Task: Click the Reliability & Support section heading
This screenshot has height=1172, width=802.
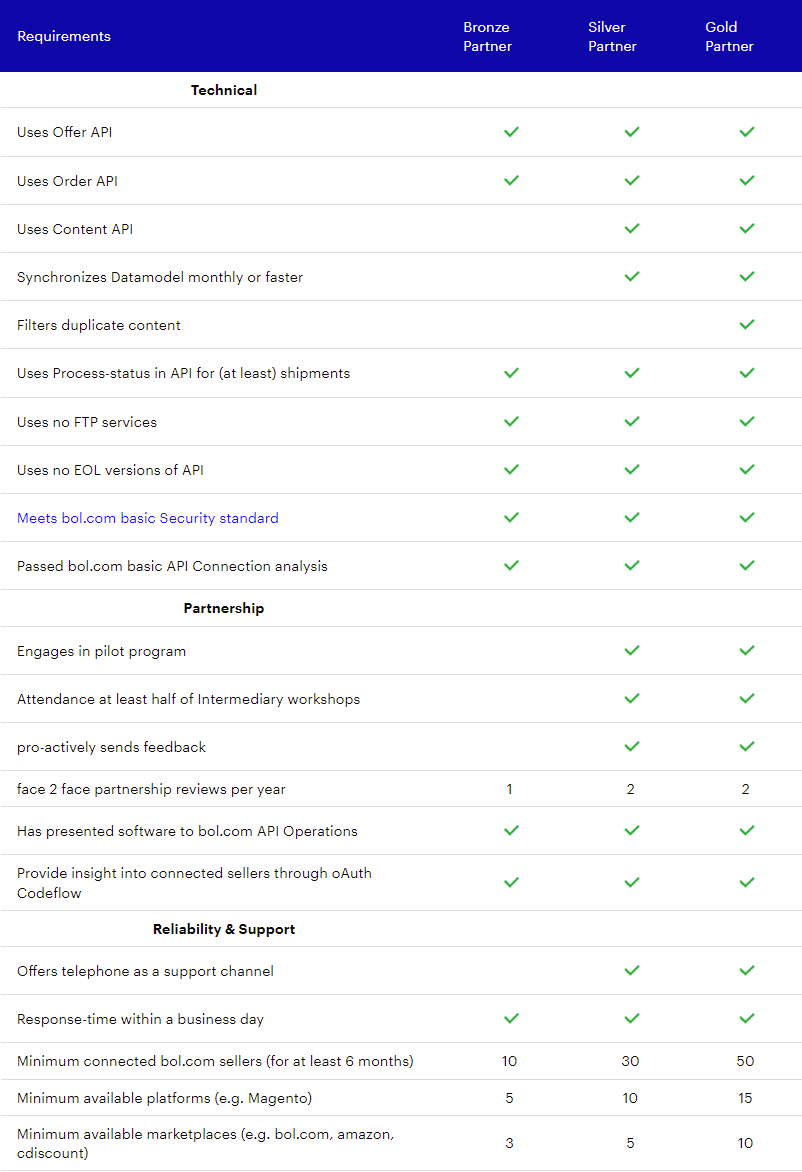Action: 223,929
